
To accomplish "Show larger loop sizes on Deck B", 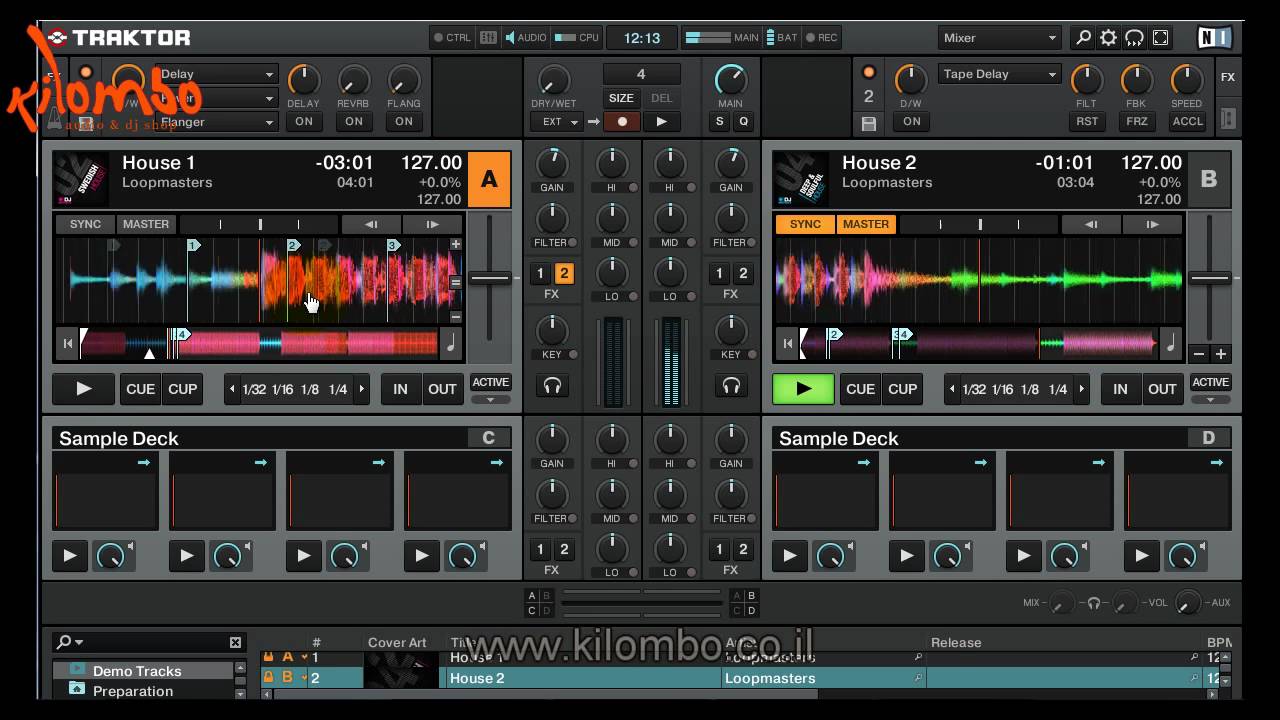I will tap(1081, 389).
